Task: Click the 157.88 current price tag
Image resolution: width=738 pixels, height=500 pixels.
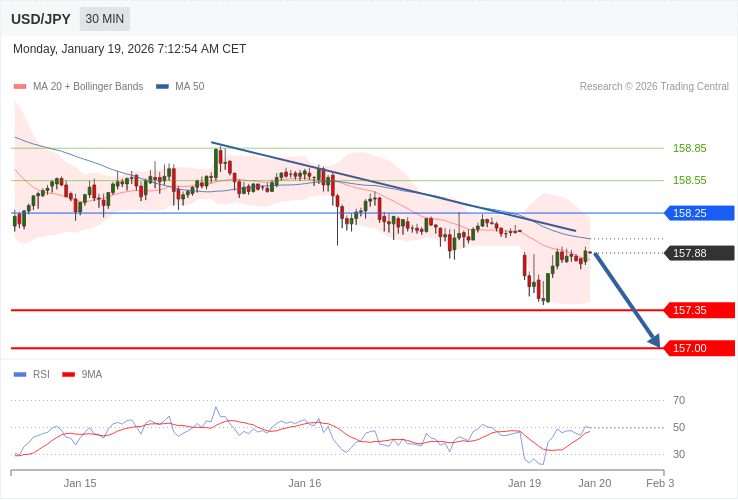Action: pyautogui.click(x=699, y=253)
